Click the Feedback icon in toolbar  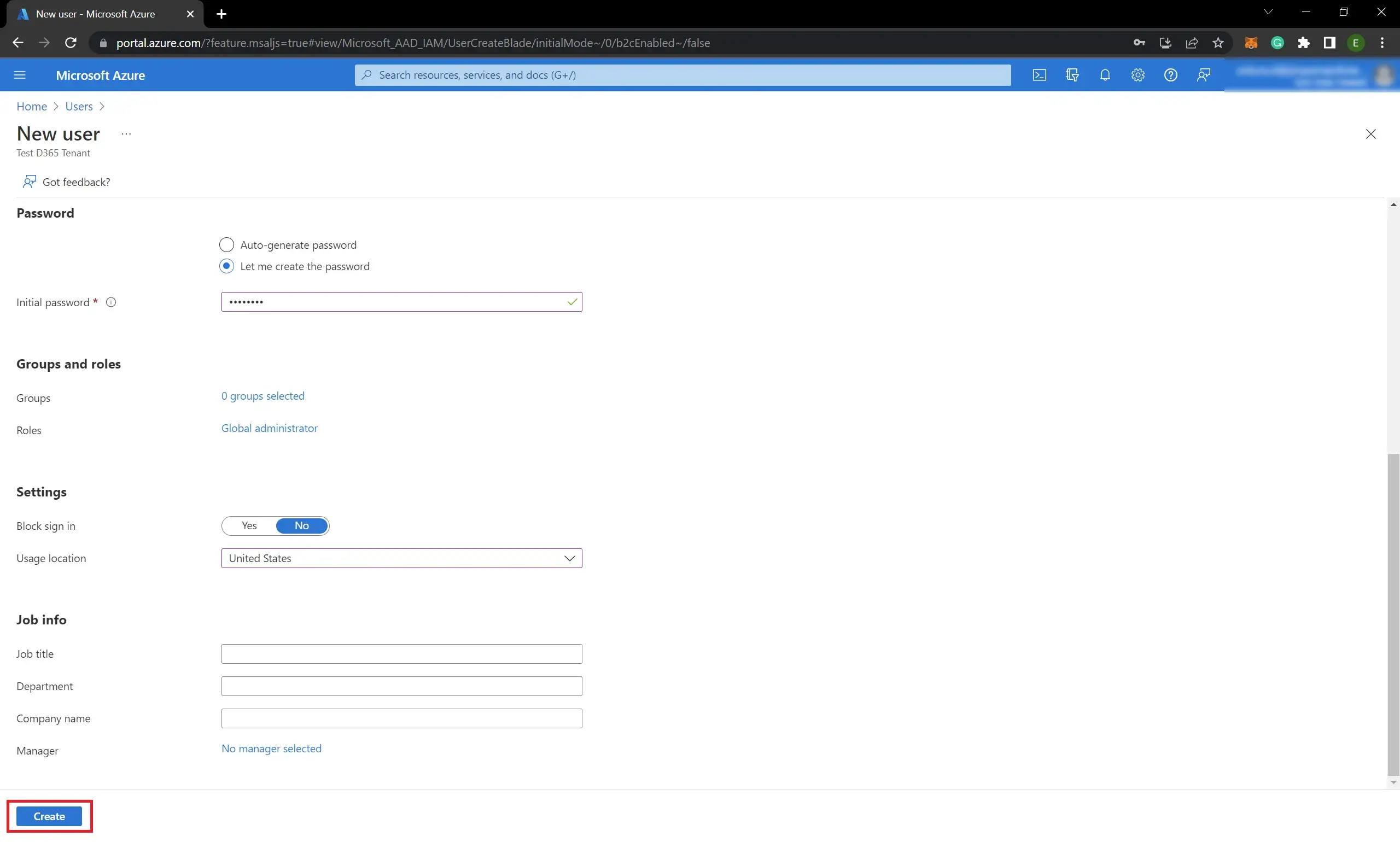[1204, 75]
